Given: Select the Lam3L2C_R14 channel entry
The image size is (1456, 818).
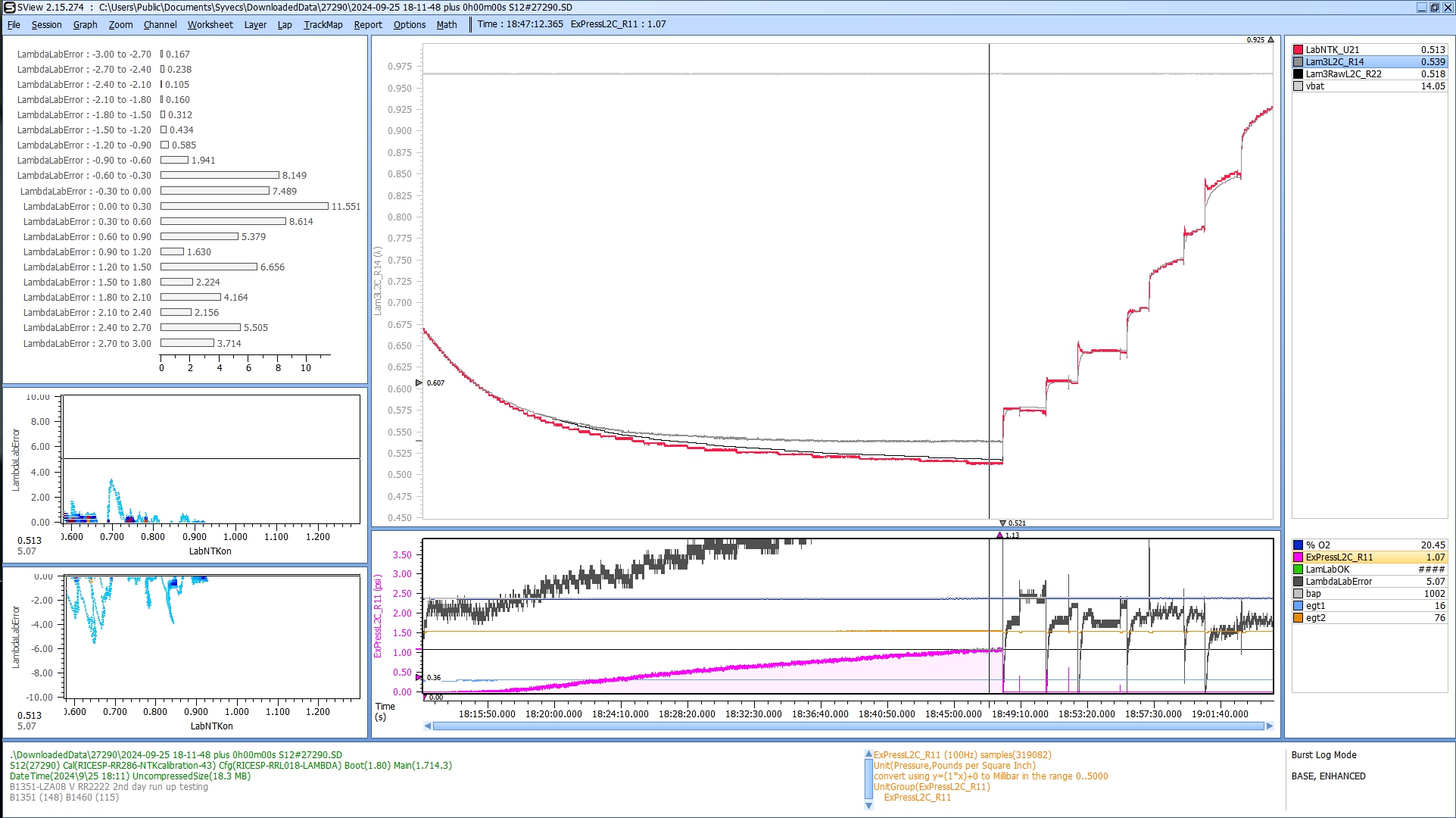Looking at the screenshot, I should pyautogui.click(x=1334, y=62).
